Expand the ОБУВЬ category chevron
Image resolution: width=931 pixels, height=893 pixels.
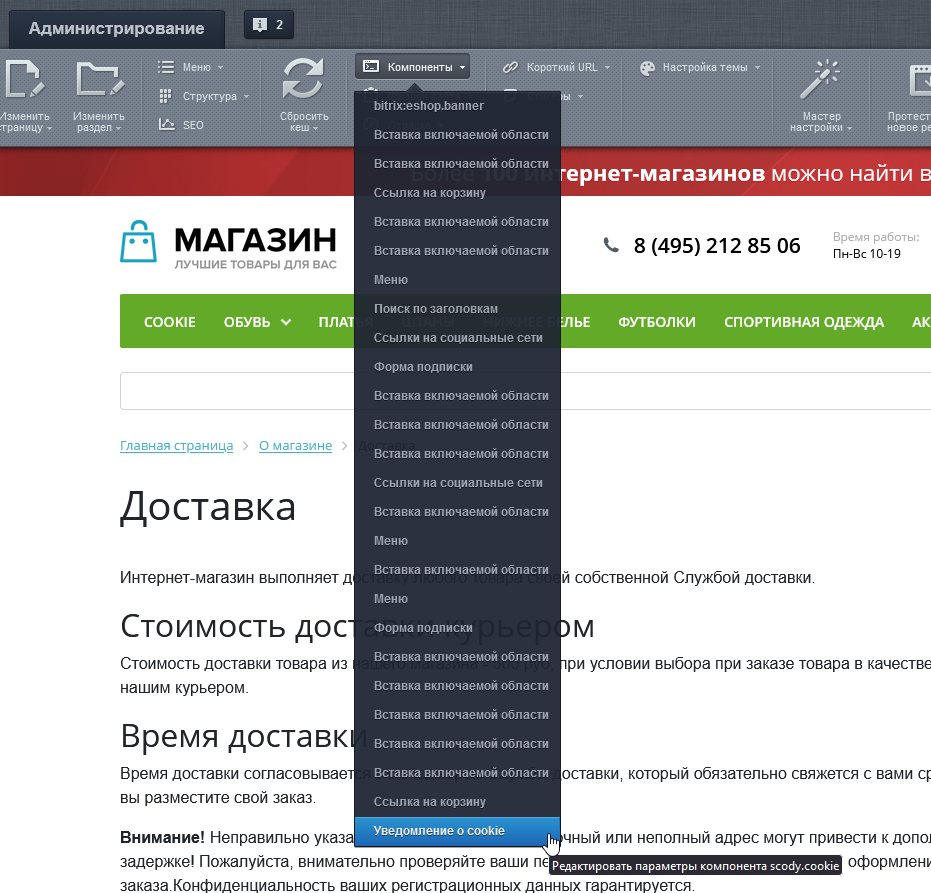[x=286, y=322]
